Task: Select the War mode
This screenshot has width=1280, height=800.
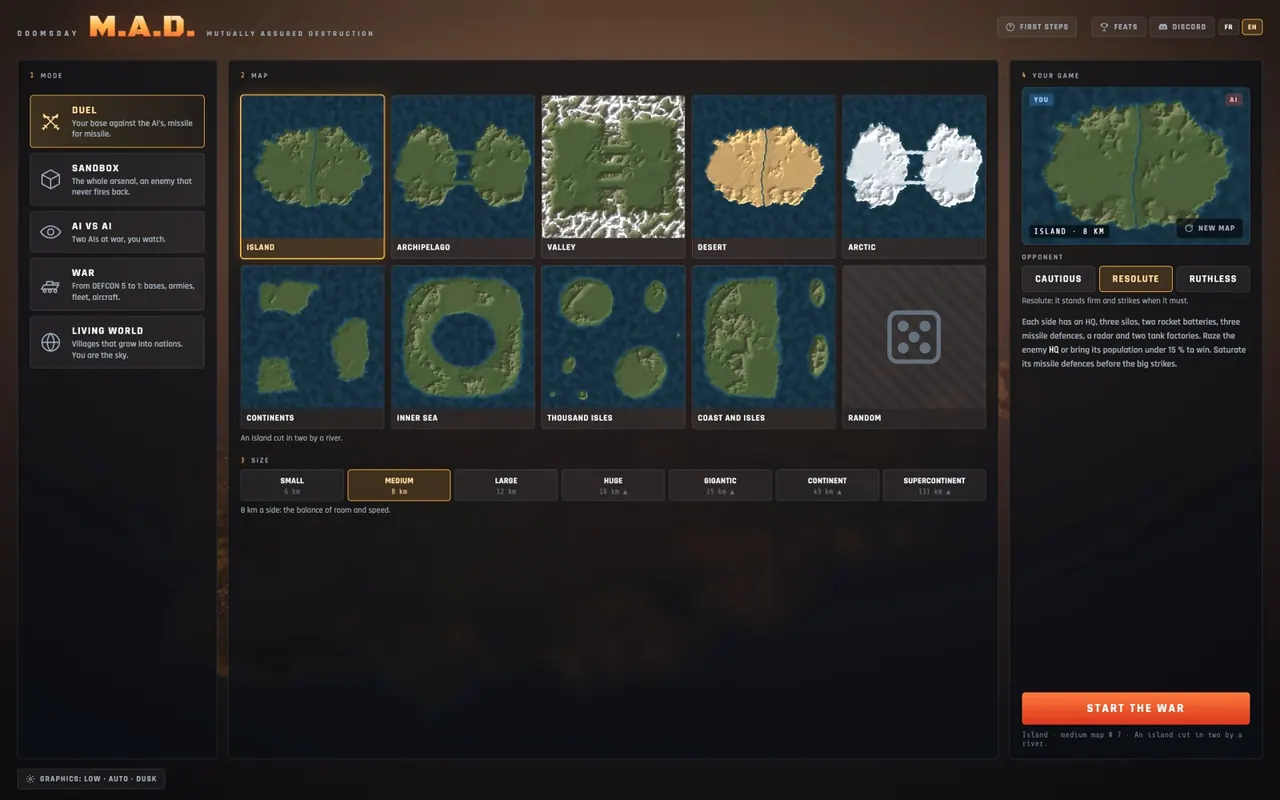Action: (117, 285)
